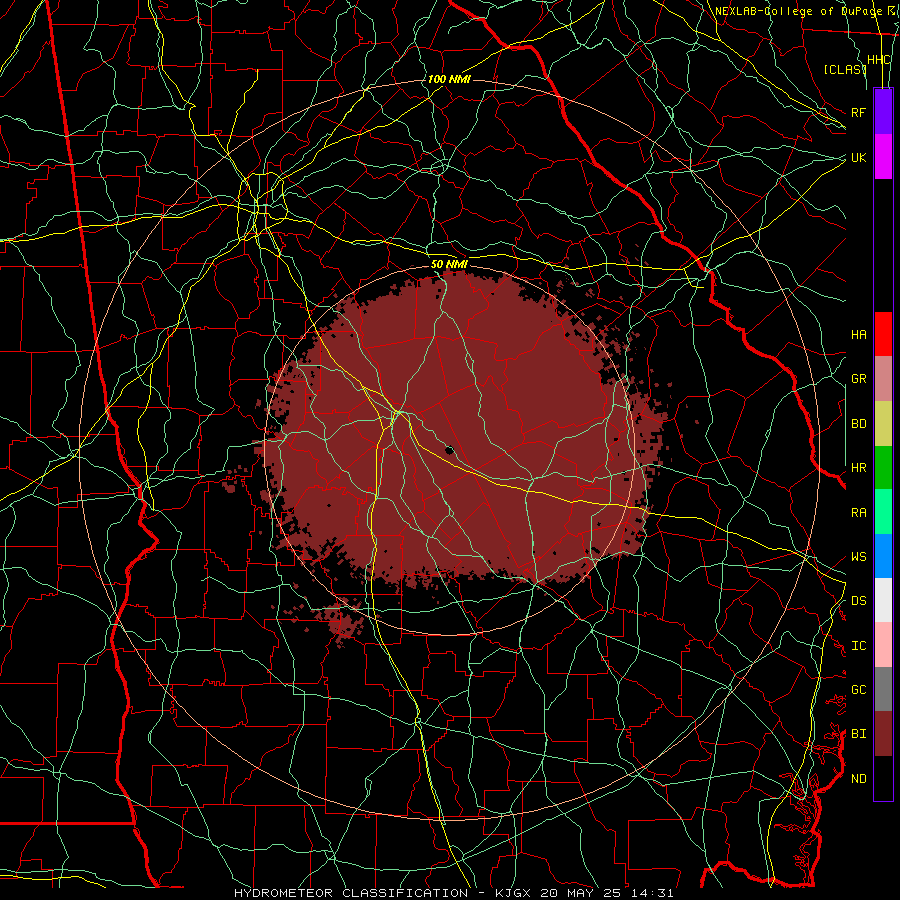
Task: Click the [CLAS] units label
Action: [x=845, y=69]
